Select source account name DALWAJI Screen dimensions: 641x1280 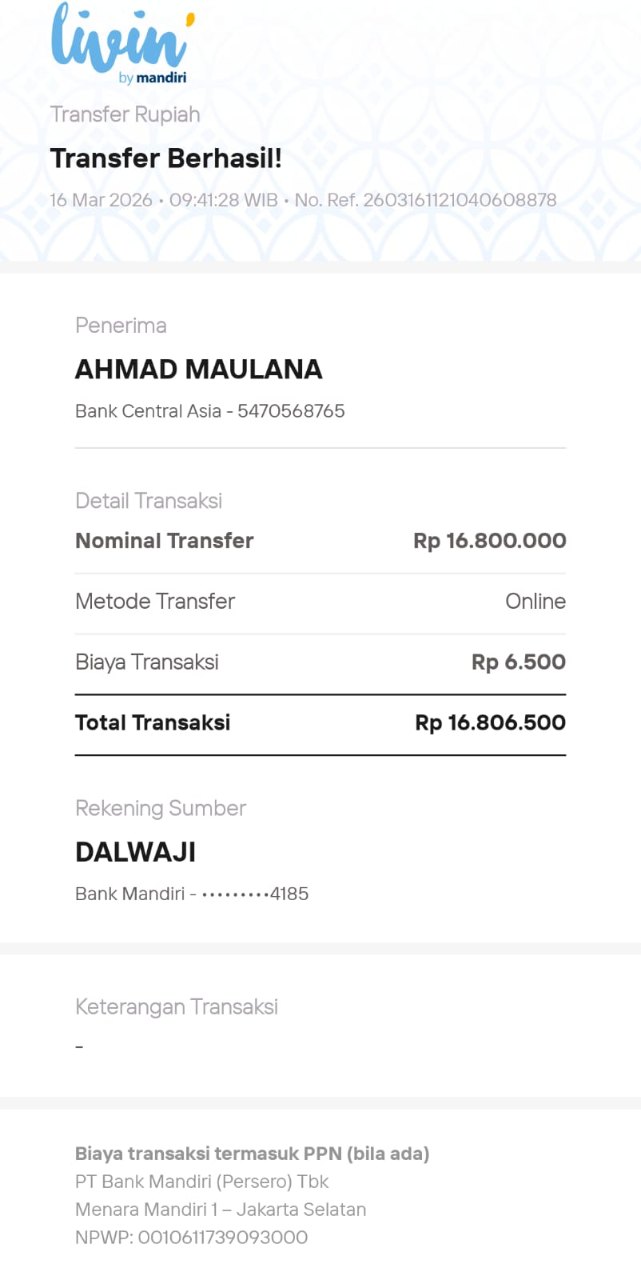click(135, 853)
